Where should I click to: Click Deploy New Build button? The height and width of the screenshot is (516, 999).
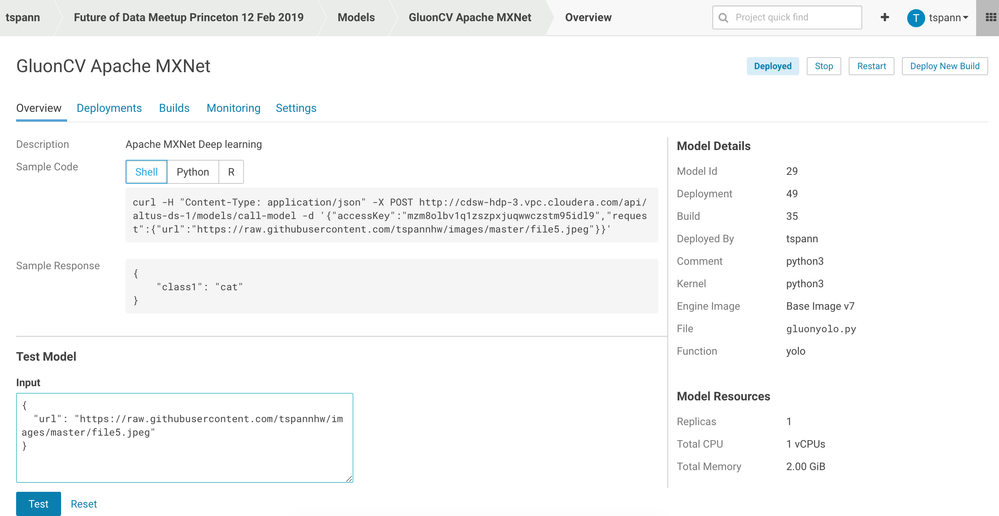point(944,66)
